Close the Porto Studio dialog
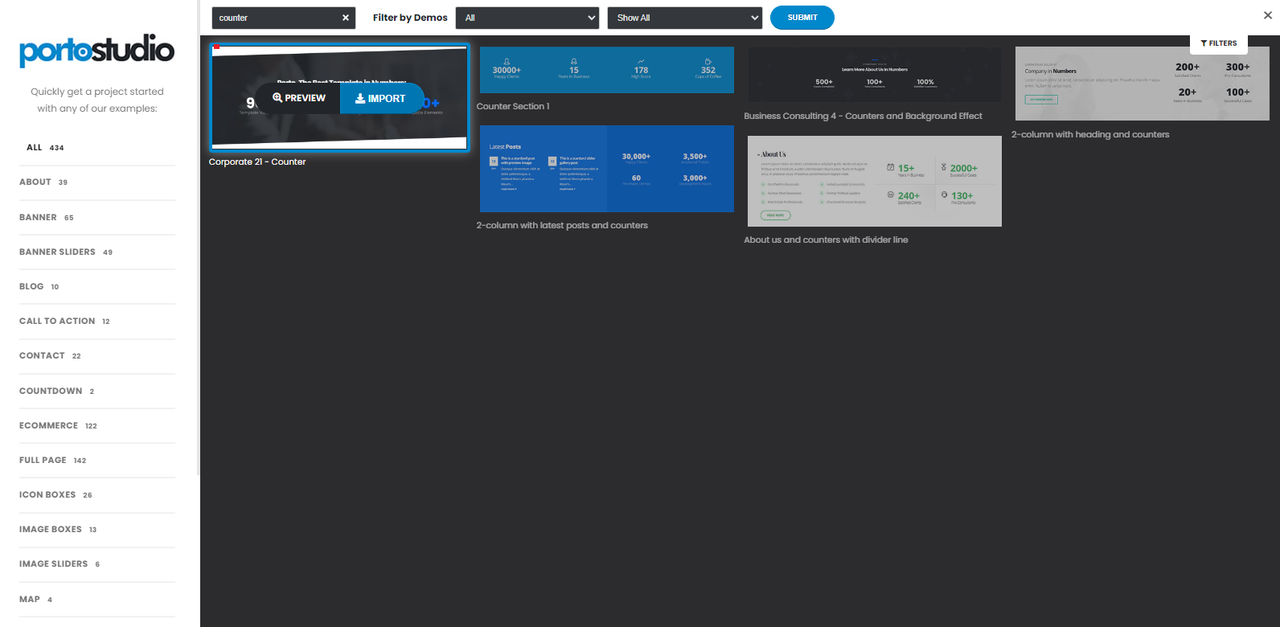The image size is (1280, 627). click(1268, 15)
